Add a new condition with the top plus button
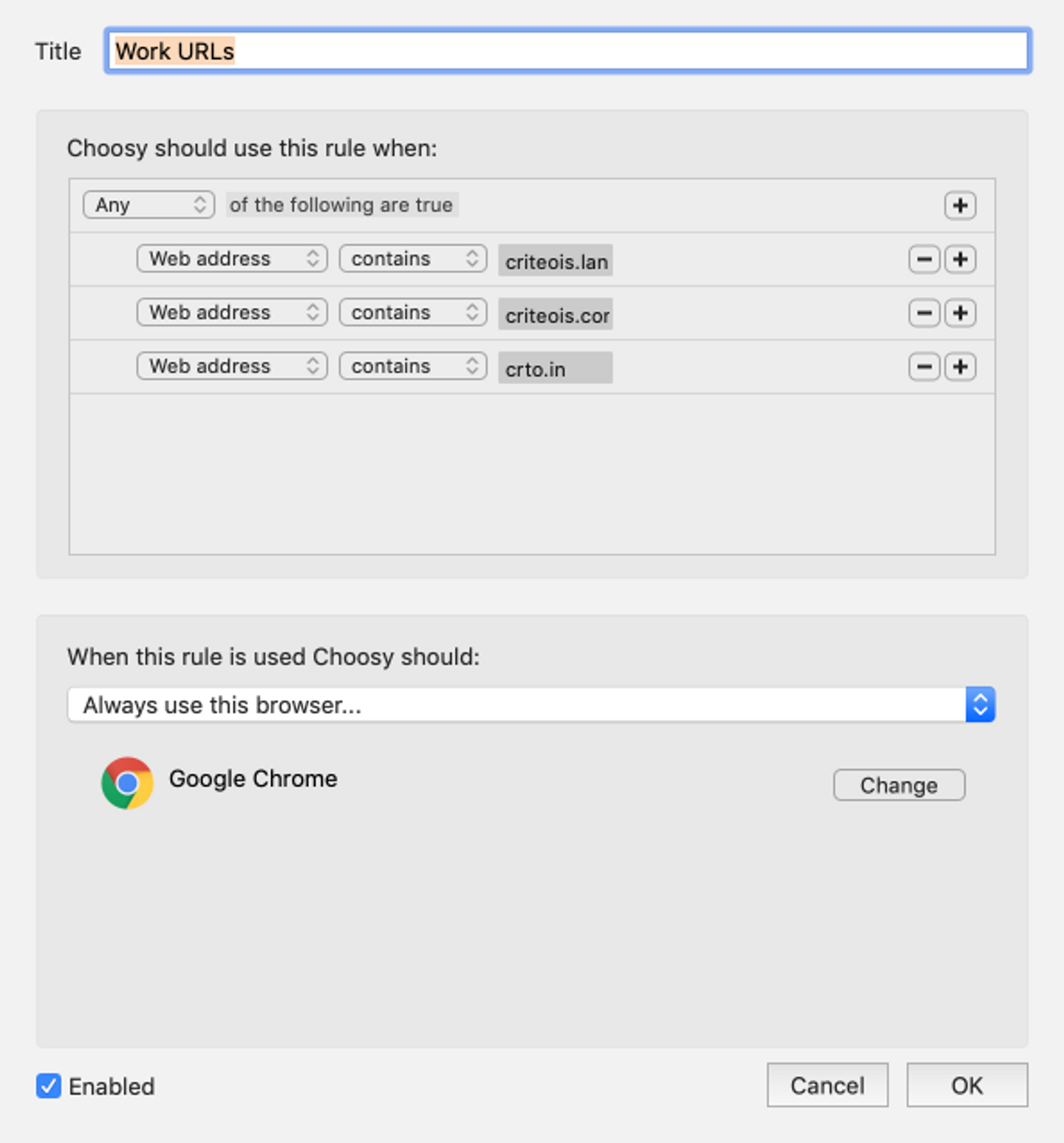This screenshot has height=1143, width=1064. coord(959,205)
